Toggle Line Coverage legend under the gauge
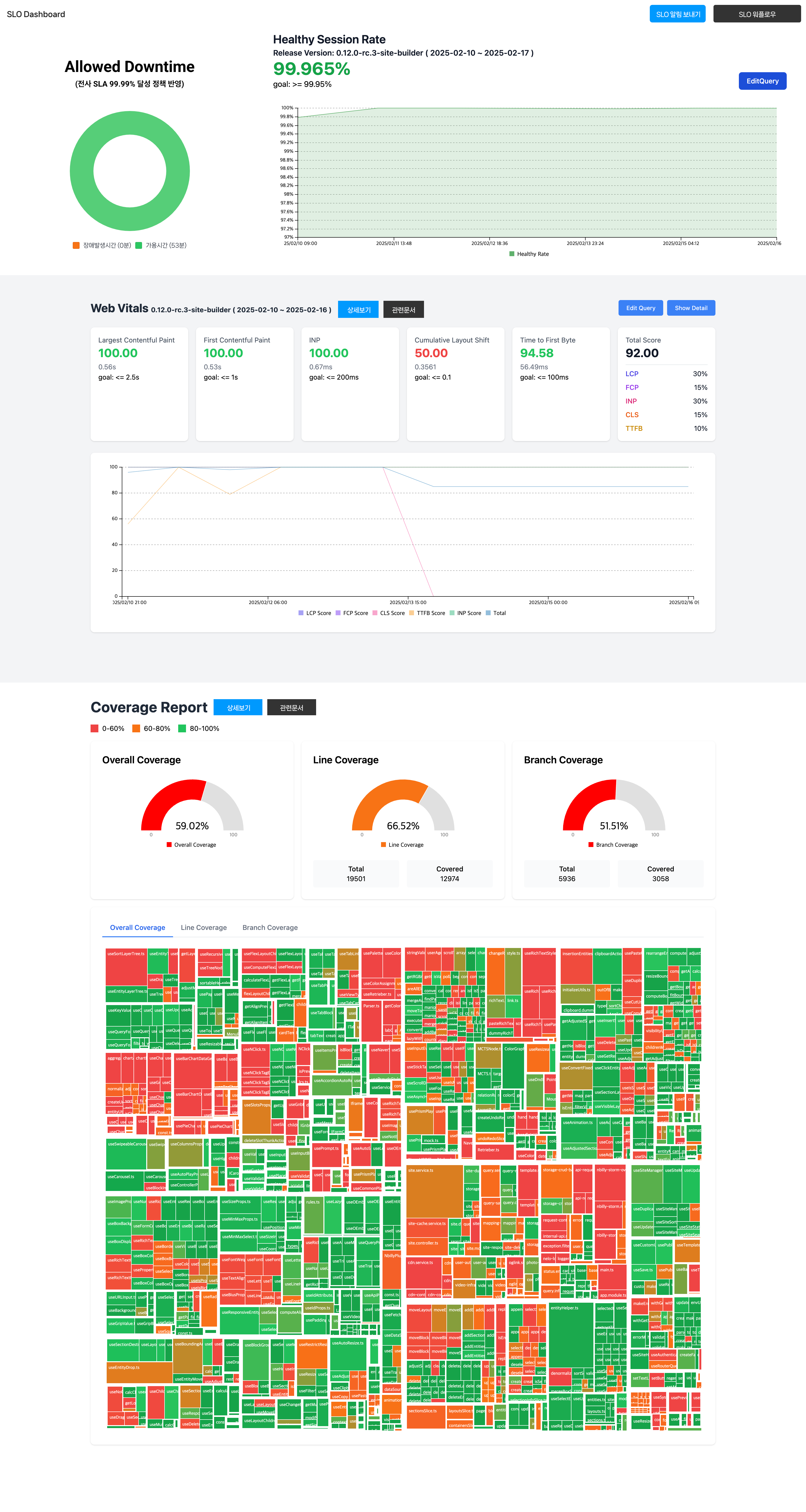This screenshot has width=806, height=1512. (x=403, y=845)
